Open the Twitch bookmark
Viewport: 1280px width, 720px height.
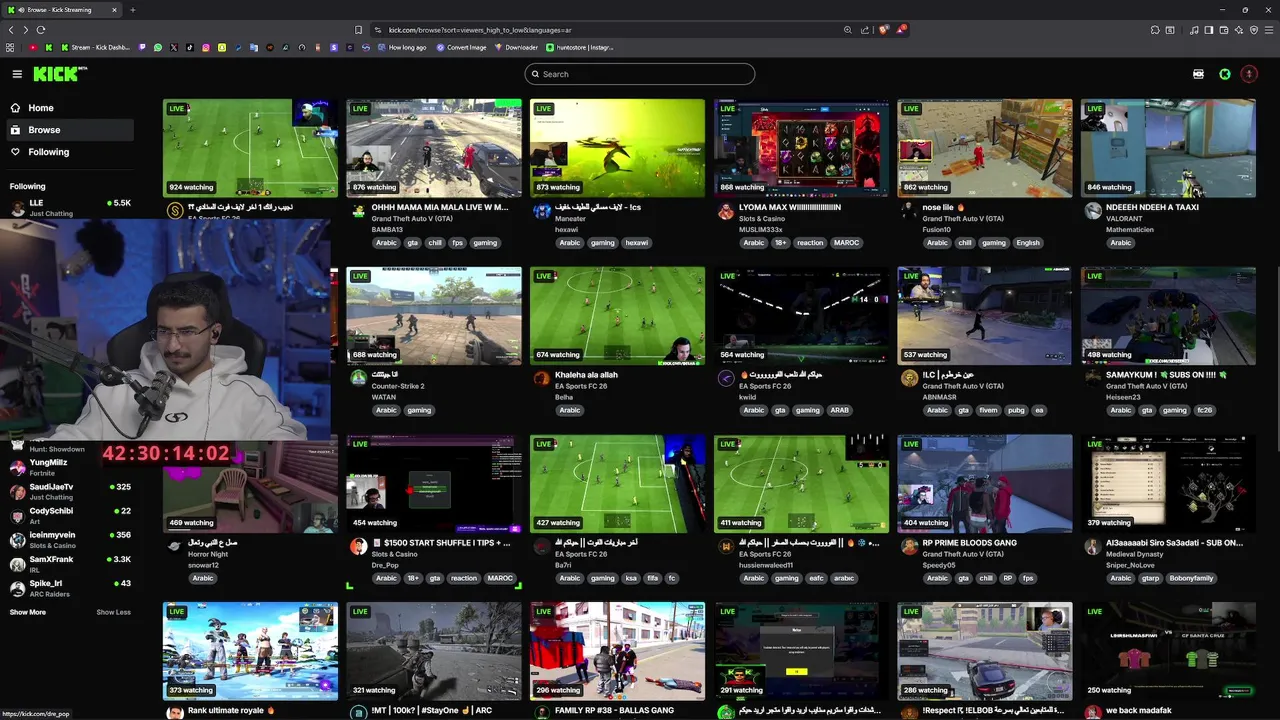tap(142, 47)
